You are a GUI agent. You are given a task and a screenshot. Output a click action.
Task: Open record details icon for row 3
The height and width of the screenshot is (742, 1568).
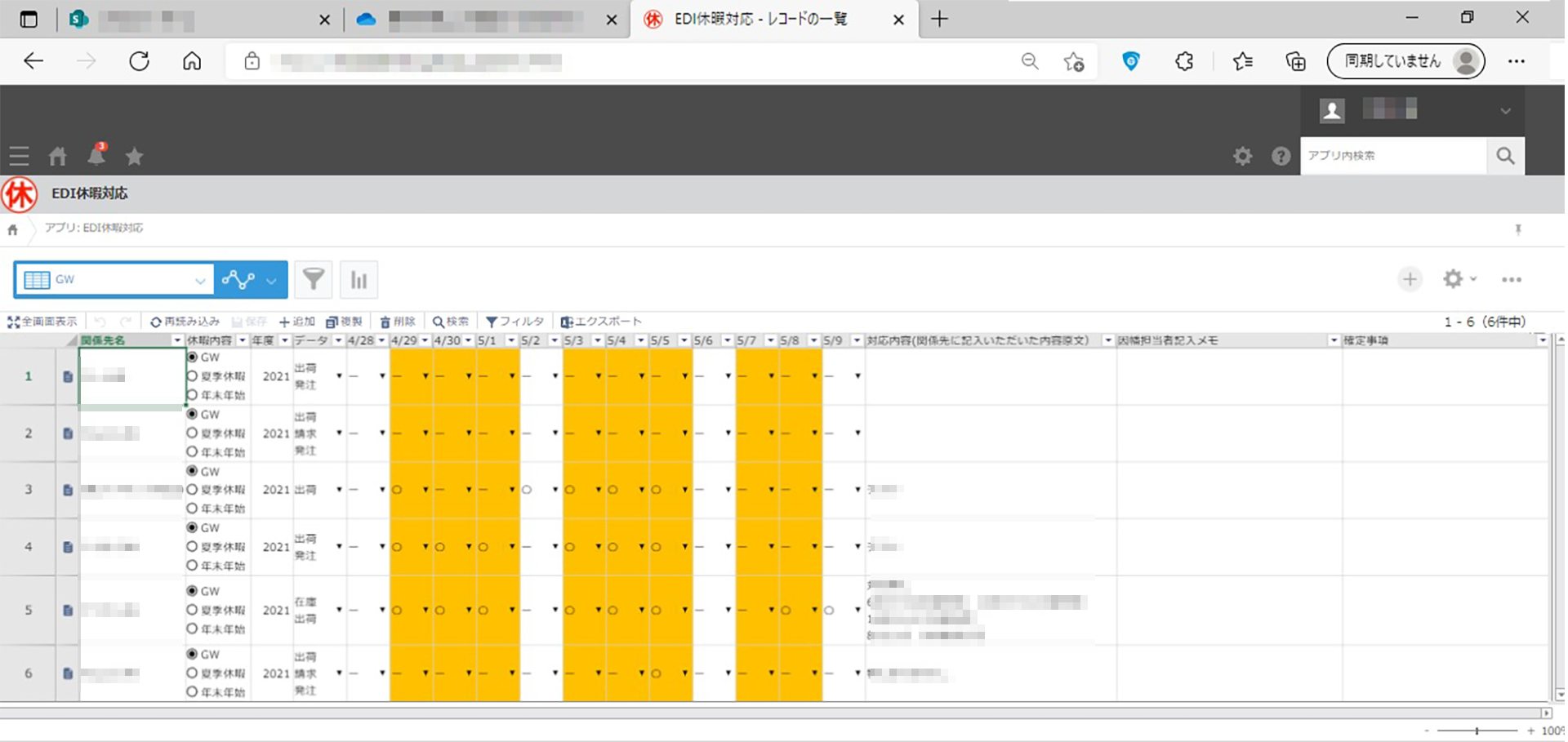pyautogui.click(x=68, y=490)
